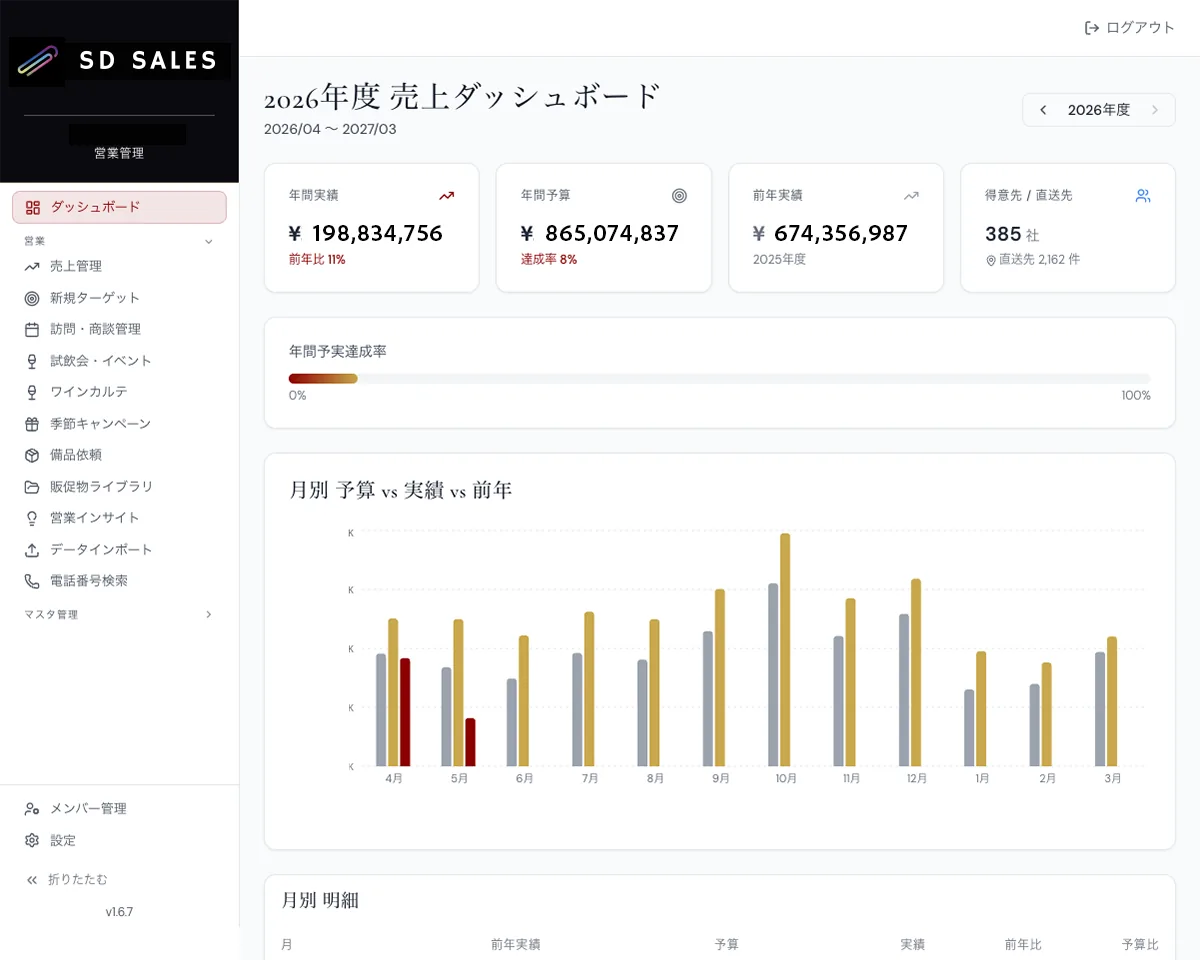
Task: Open the ダッシュボード sidebar item
Action: pos(119,207)
